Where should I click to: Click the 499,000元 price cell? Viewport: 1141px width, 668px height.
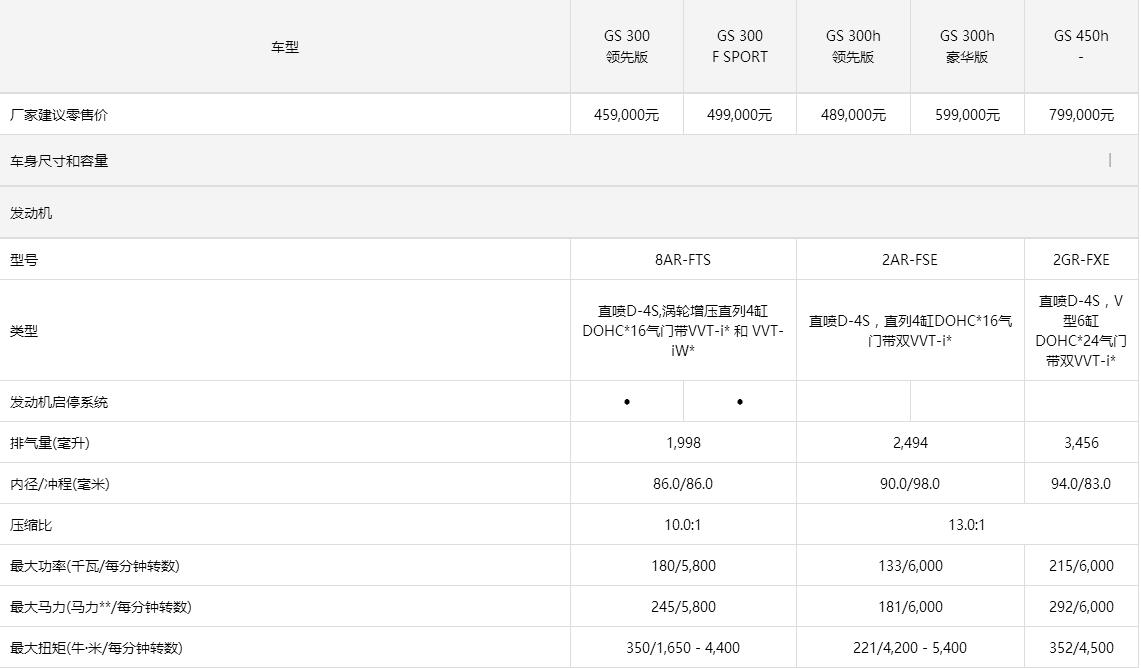pos(740,115)
